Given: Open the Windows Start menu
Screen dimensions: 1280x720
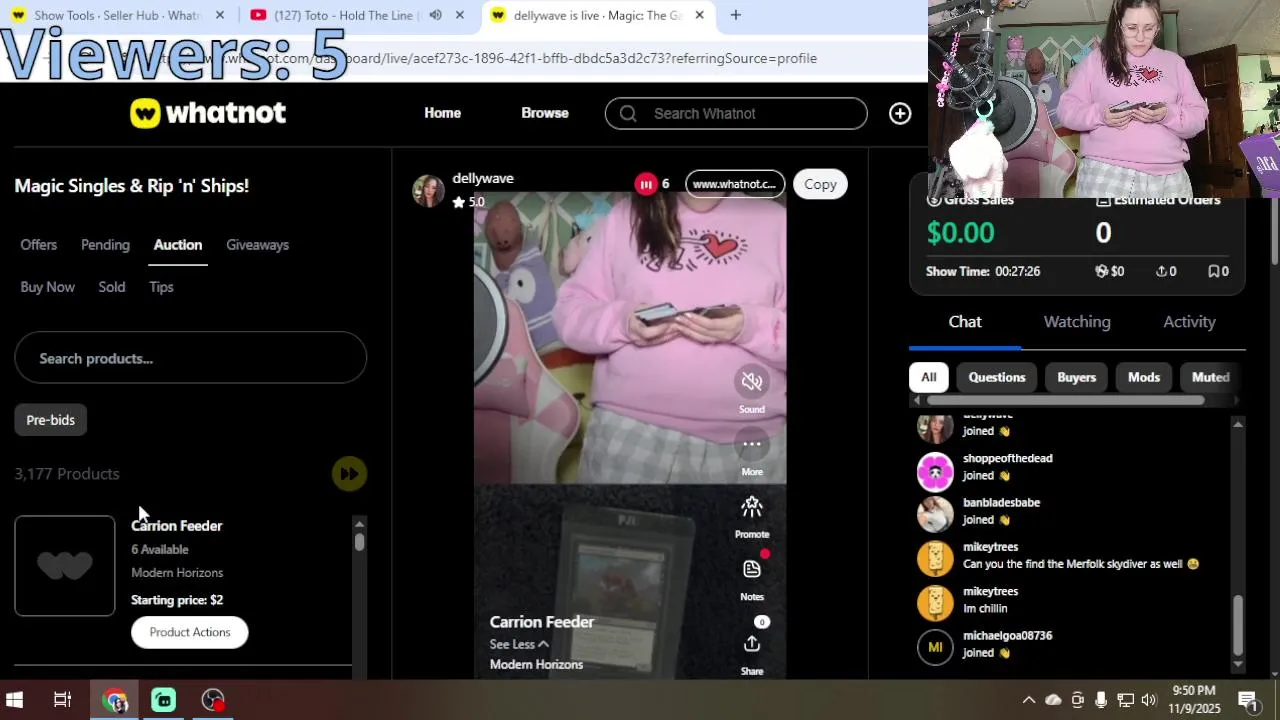Looking at the screenshot, I should click(x=15, y=700).
